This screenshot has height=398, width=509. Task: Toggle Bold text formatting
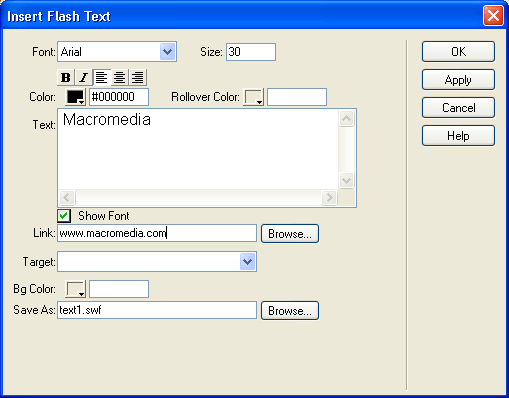click(66, 77)
